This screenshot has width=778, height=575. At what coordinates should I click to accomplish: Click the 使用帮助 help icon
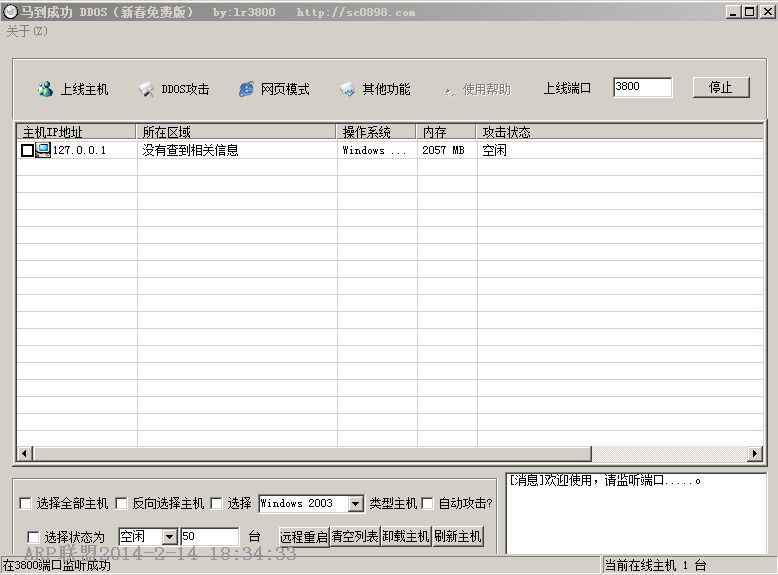click(x=448, y=89)
